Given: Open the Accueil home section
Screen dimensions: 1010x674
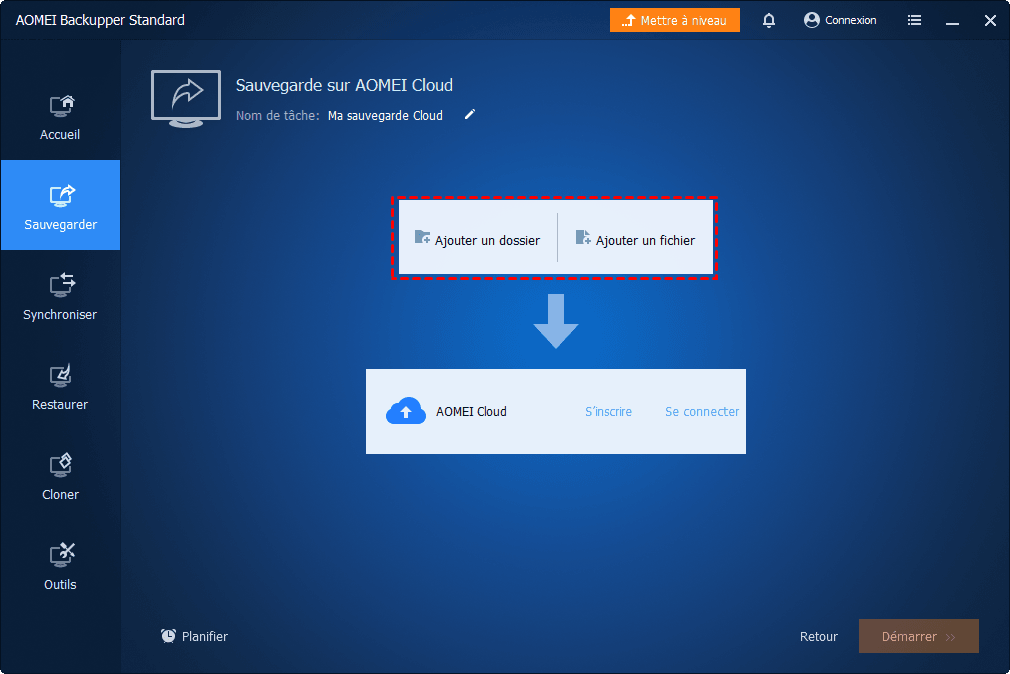Looking at the screenshot, I should click(x=61, y=117).
